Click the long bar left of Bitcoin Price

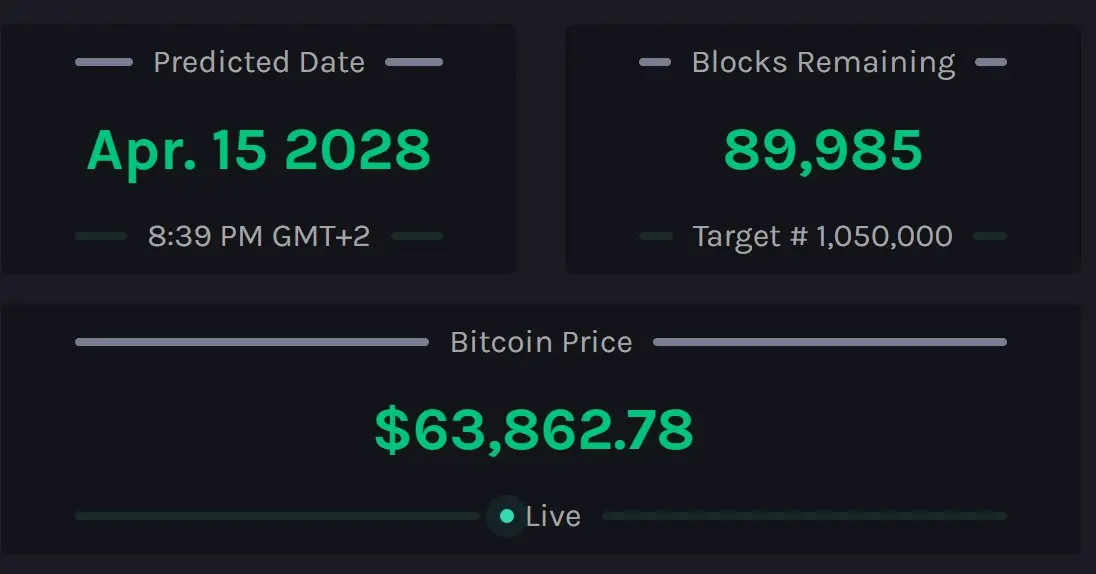coord(252,342)
